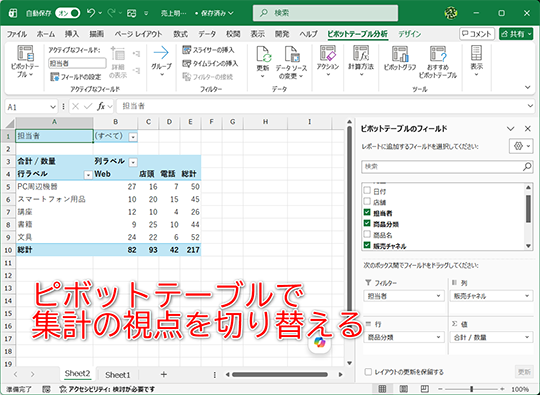
Task: Open the ホーム tab
Action: pos(45,34)
